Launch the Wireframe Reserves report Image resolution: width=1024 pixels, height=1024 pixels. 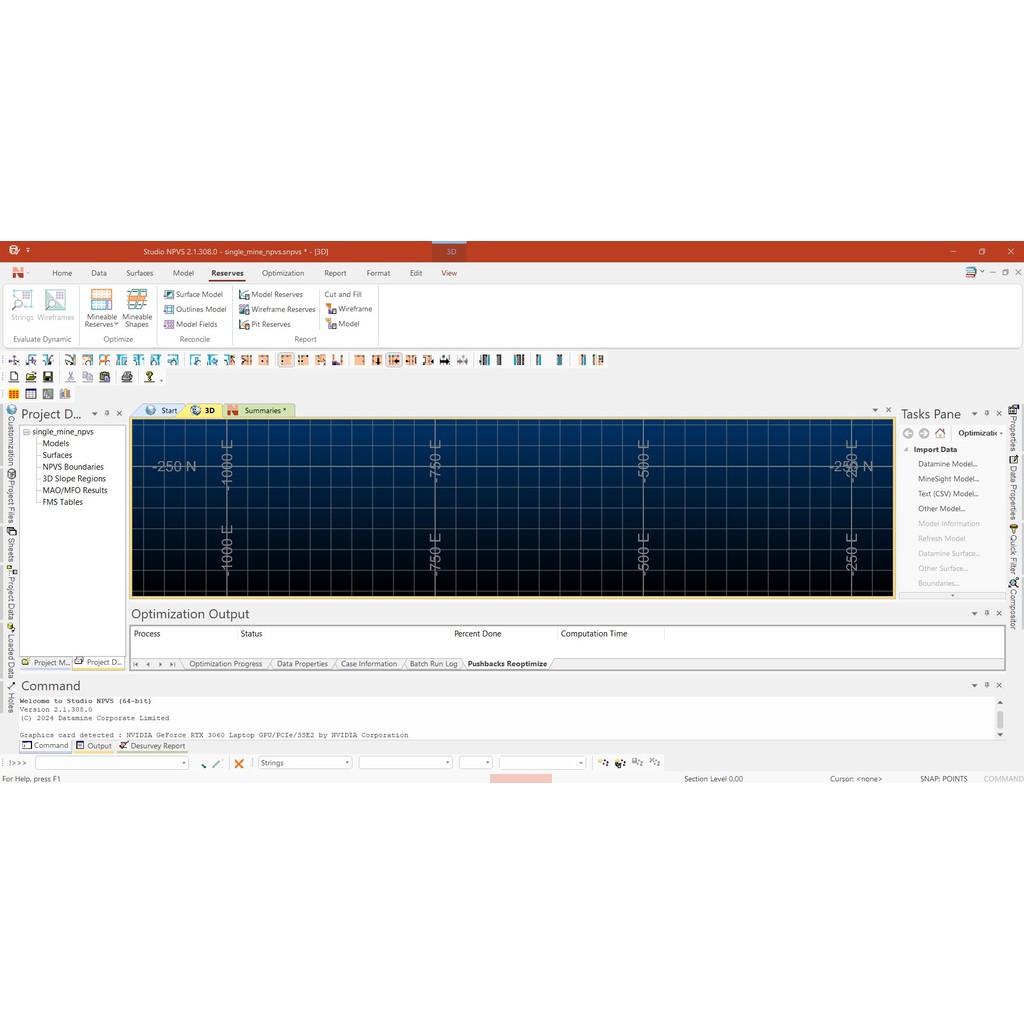(277, 310)
